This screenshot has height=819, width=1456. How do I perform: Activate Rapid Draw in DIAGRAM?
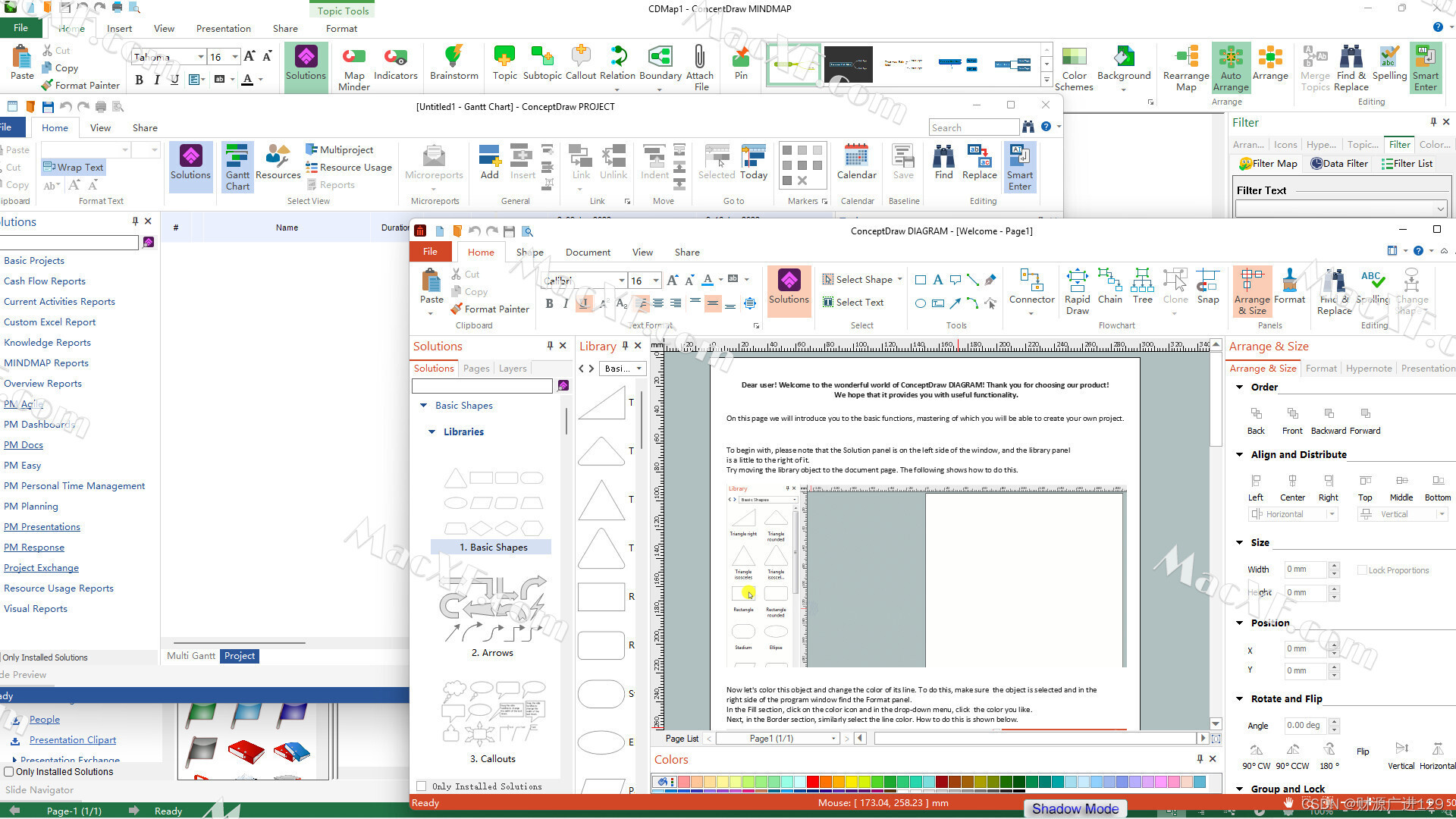pyautogui.click(x=1077, y=291)
